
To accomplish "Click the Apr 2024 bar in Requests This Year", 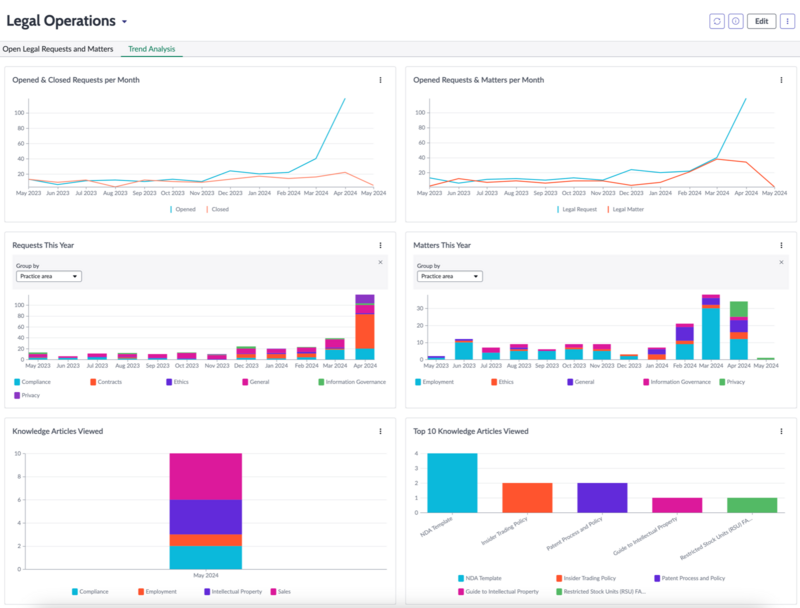I will (365, 327).
